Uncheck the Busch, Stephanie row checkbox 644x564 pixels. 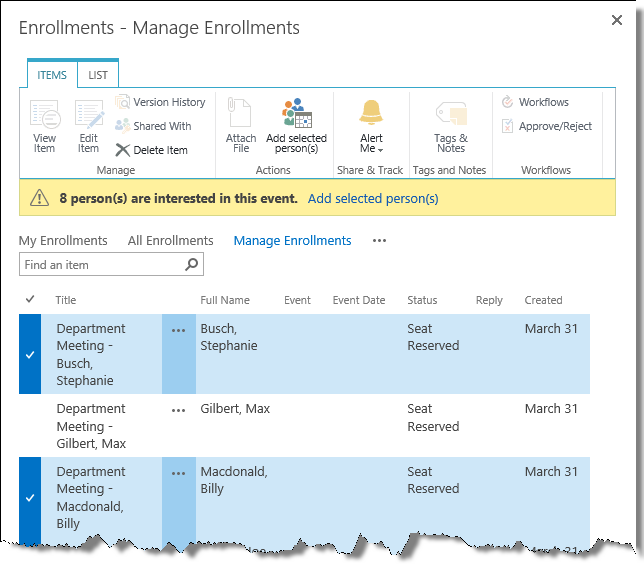tap(30, 354)
